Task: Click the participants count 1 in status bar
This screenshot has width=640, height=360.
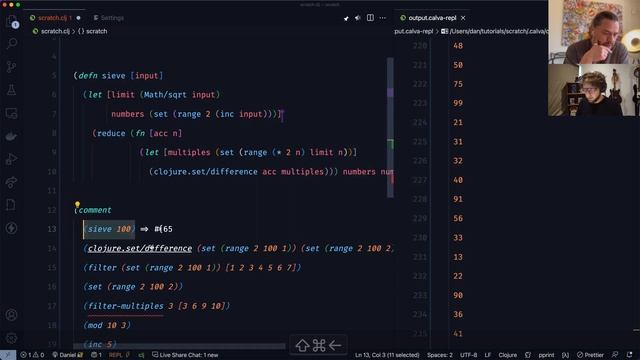Action: tap(96, 355)
